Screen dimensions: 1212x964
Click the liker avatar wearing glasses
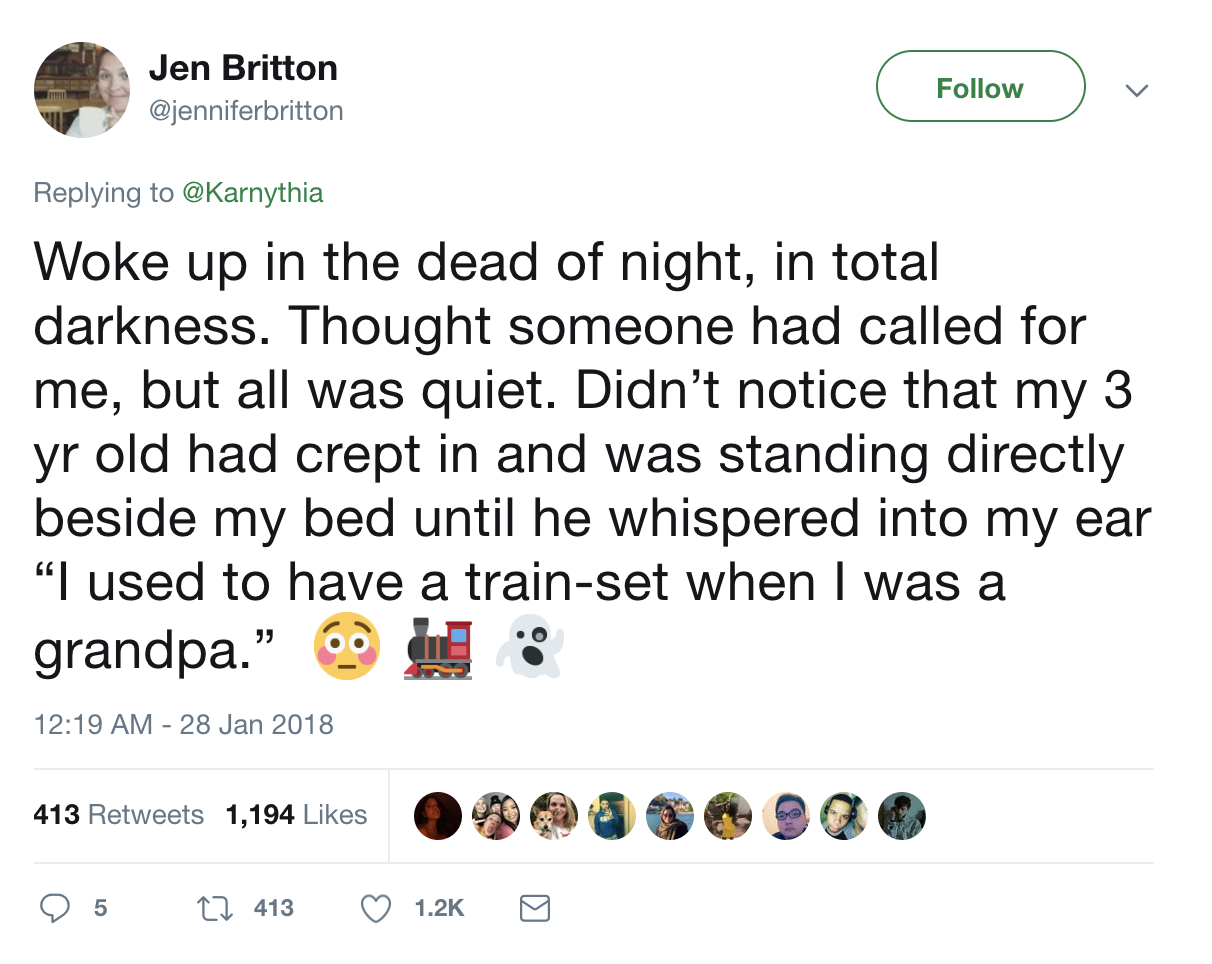pos(786,816)
